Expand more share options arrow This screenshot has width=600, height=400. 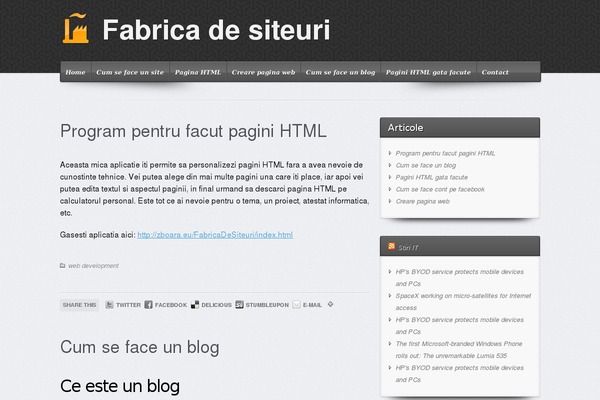(x=330, y=304)
